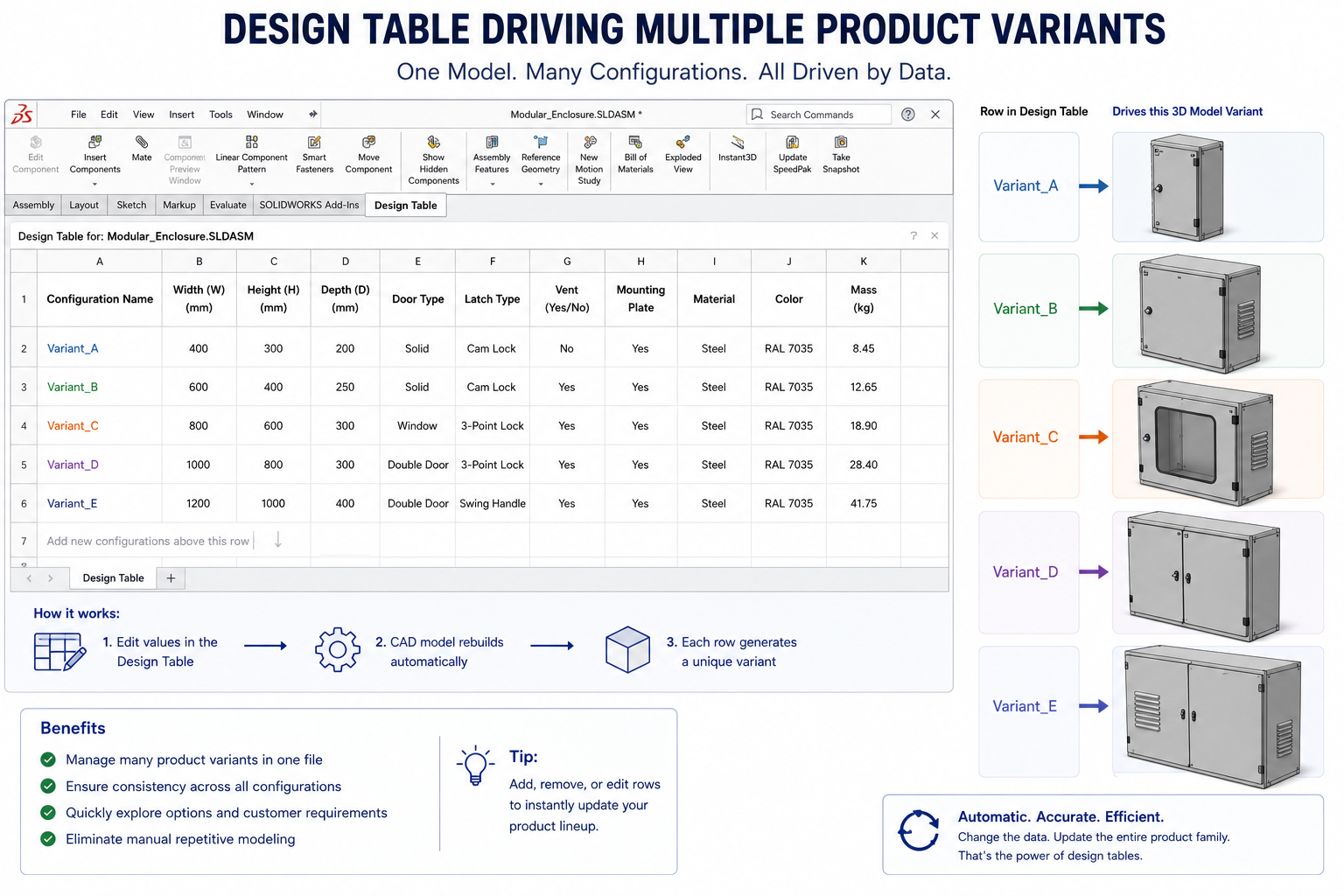Select the mass 28.40 cell
This screenshot has height=896, width=1344.
(x=864, y=465)
